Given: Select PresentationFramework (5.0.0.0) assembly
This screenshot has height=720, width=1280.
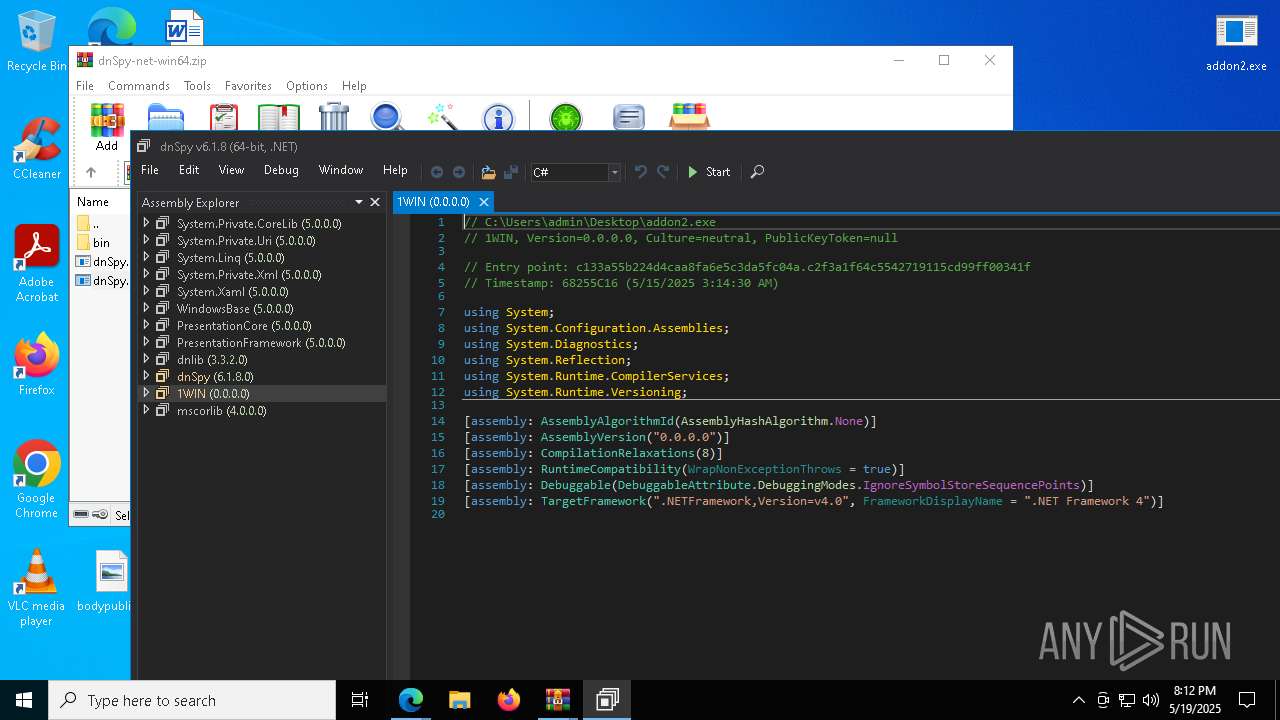Looking at the screenshot, I should pos(261,342).
